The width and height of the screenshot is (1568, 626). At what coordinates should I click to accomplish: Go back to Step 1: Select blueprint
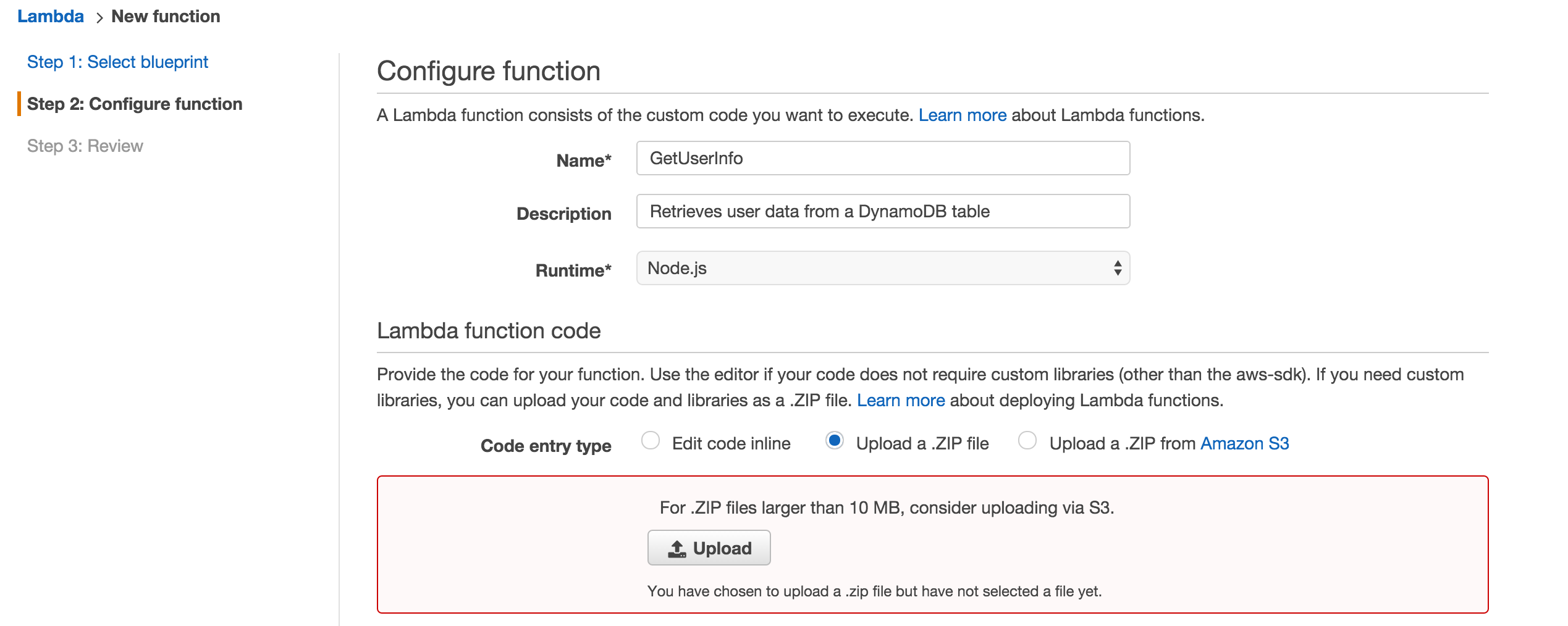pos(117,62)
